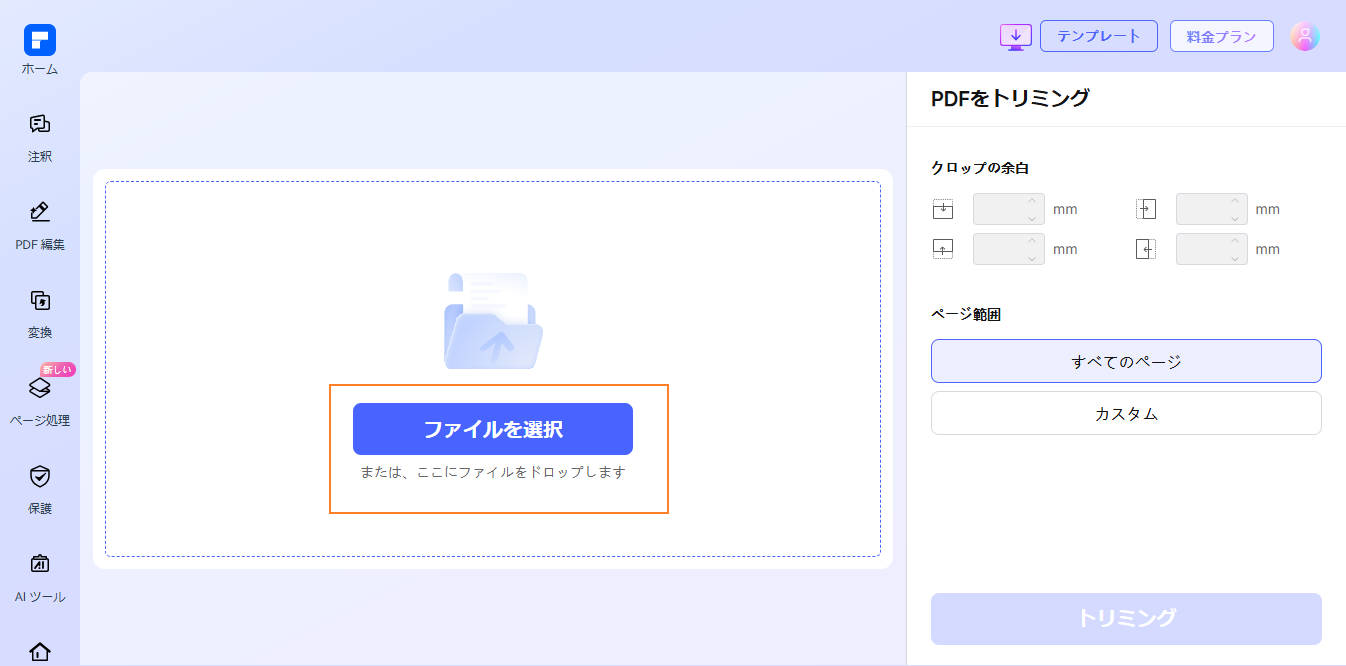
Task: Open the ページ処理 page tools
Action: 40,402
